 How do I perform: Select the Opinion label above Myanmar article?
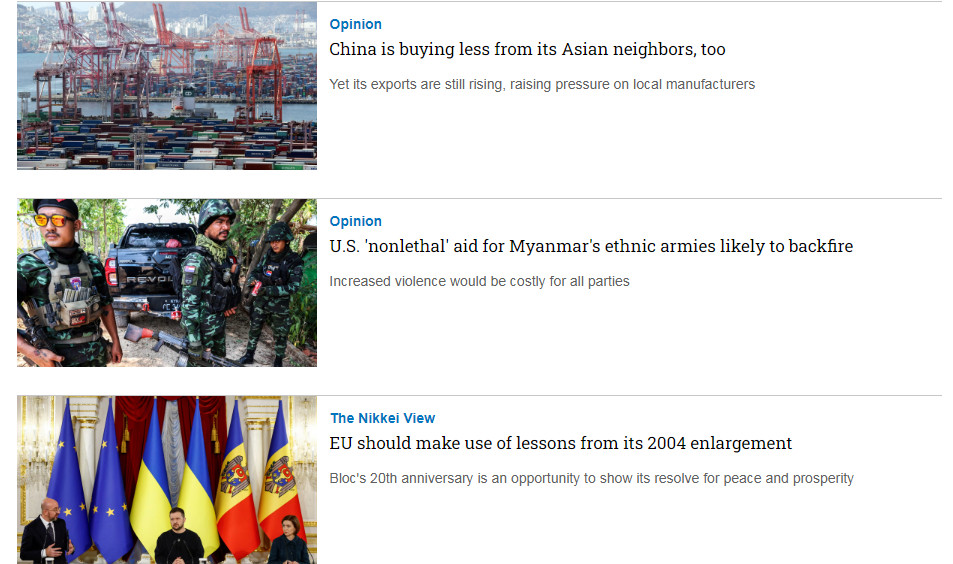point(356,221)
